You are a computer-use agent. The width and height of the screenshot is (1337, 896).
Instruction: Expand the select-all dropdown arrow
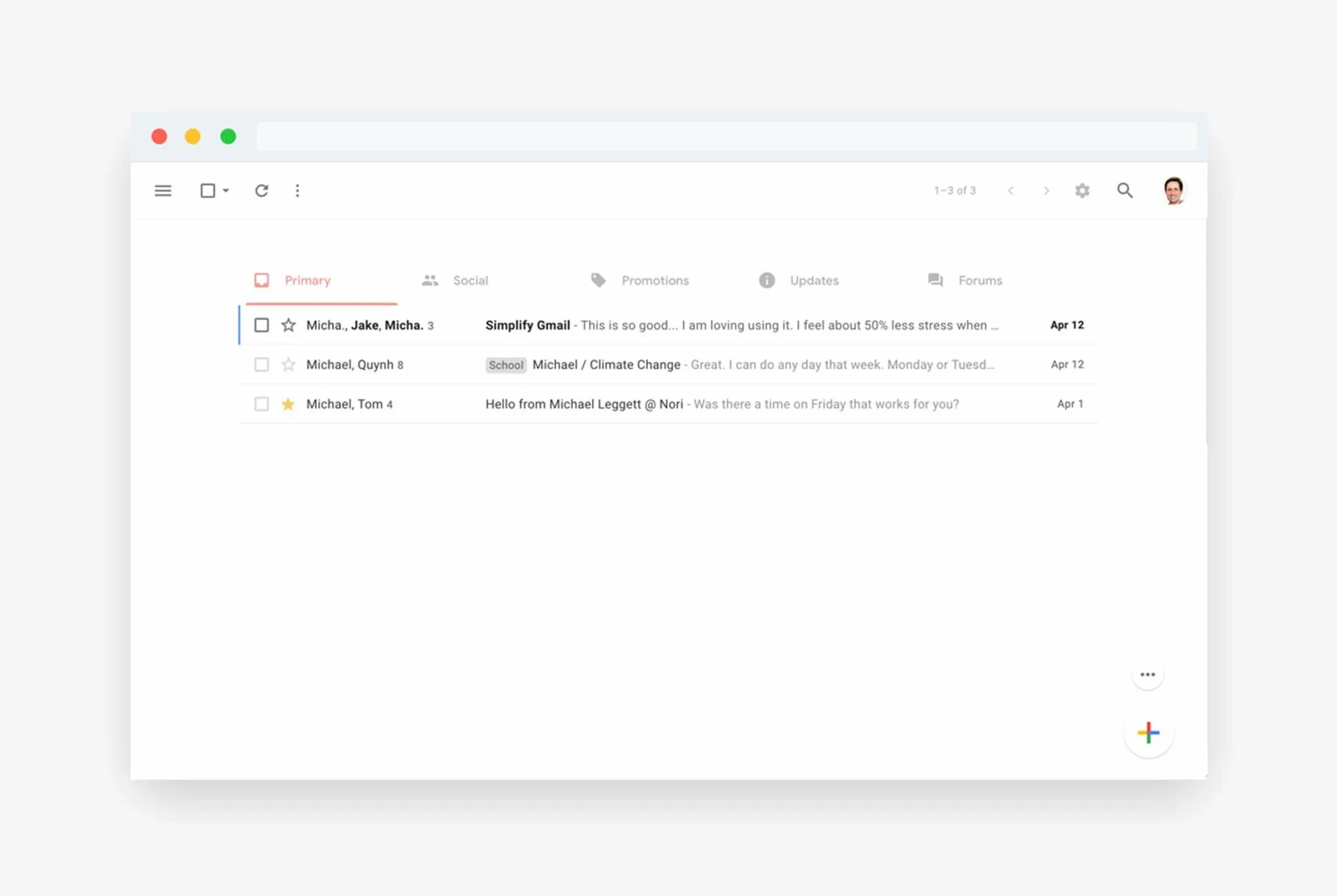coord(226,190)
